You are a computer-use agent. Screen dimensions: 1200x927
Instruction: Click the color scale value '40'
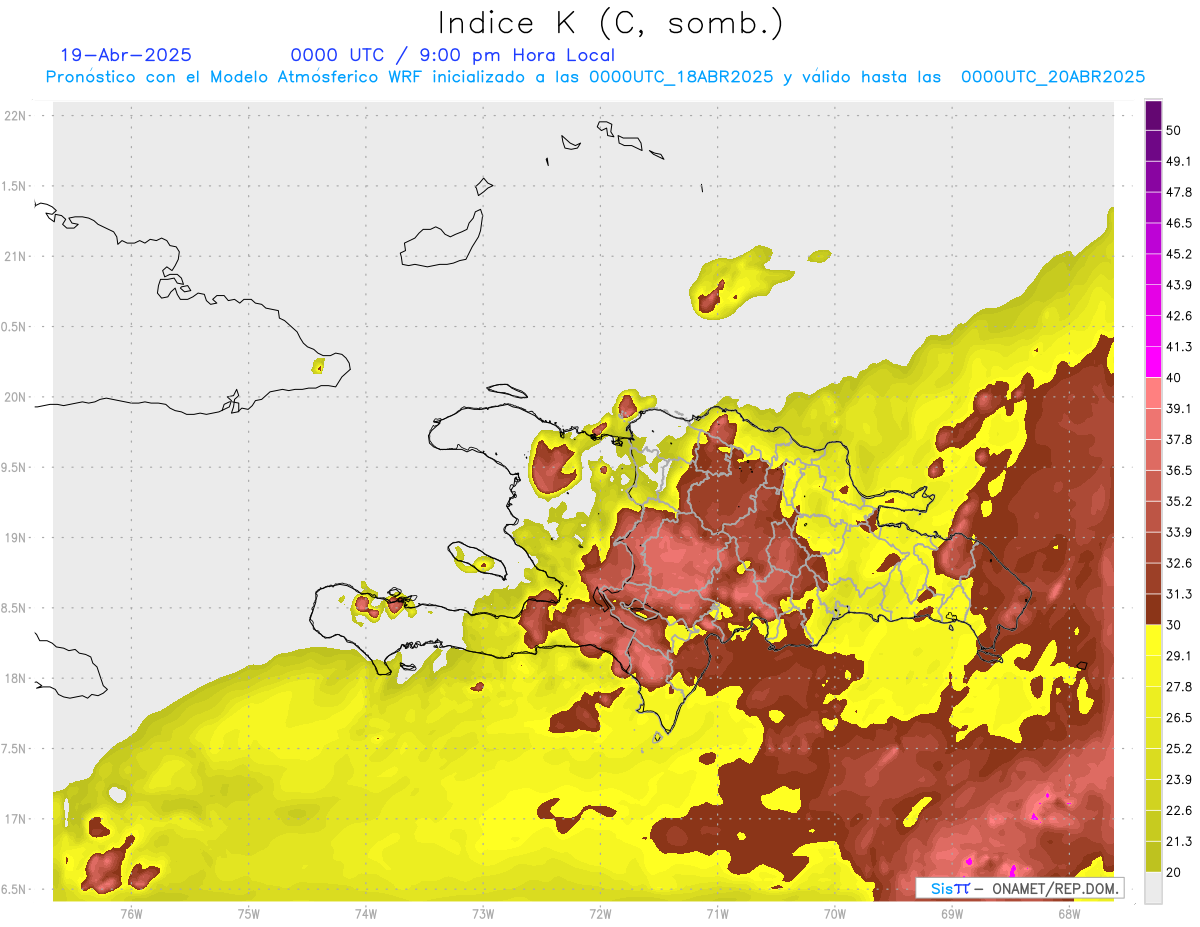point(1174,378)
